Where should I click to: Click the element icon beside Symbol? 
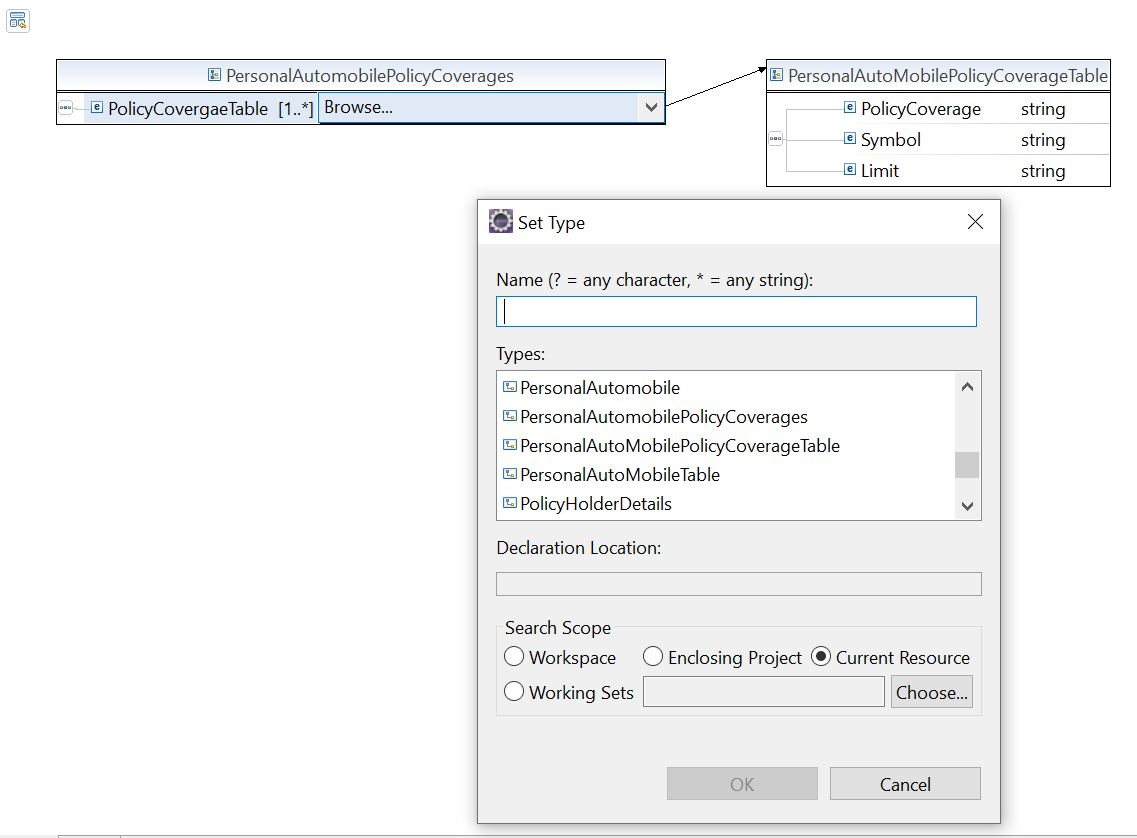(x=850, y=138)
